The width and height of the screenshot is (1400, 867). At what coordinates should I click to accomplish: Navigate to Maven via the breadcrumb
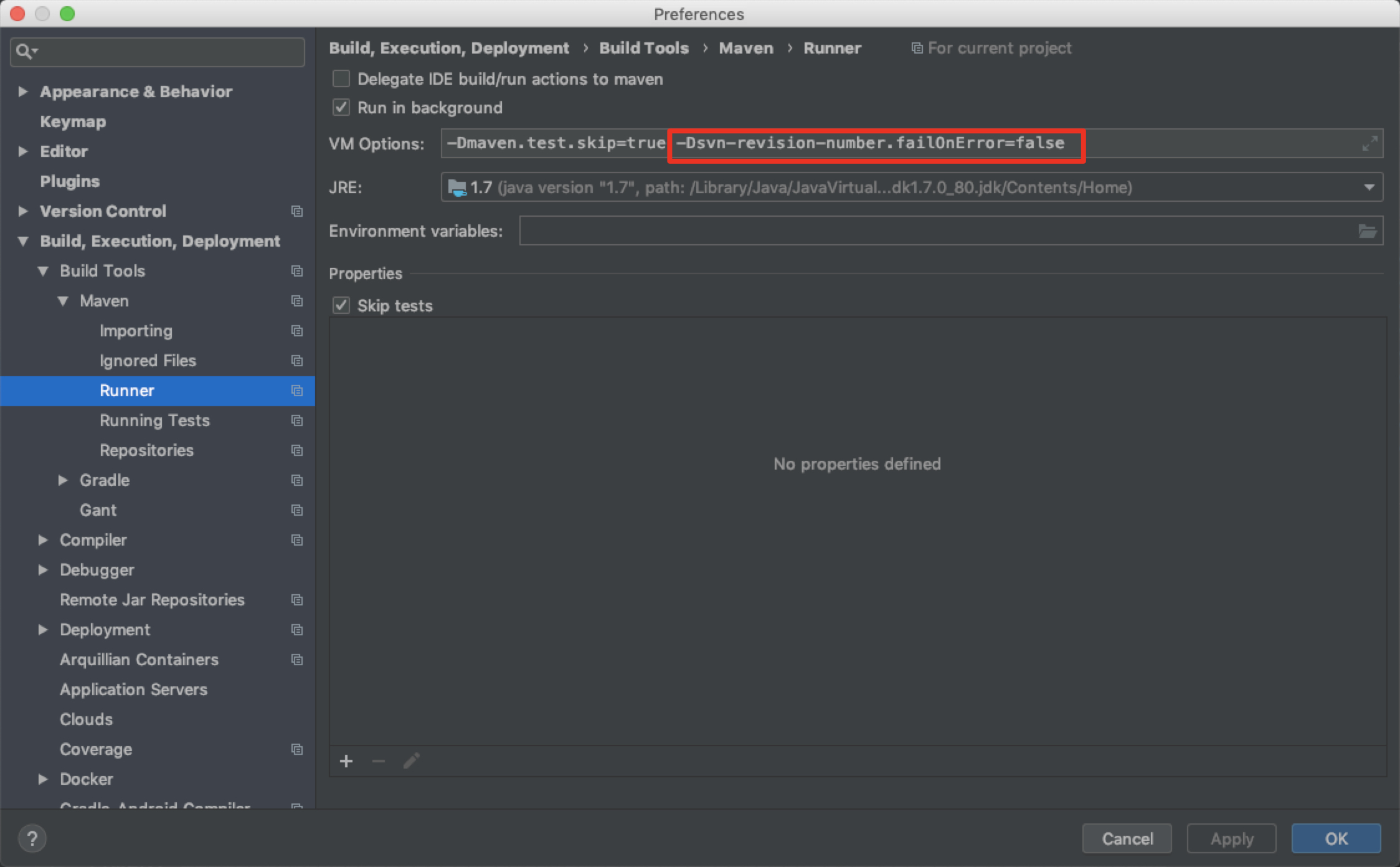click(x=745, y=48)
